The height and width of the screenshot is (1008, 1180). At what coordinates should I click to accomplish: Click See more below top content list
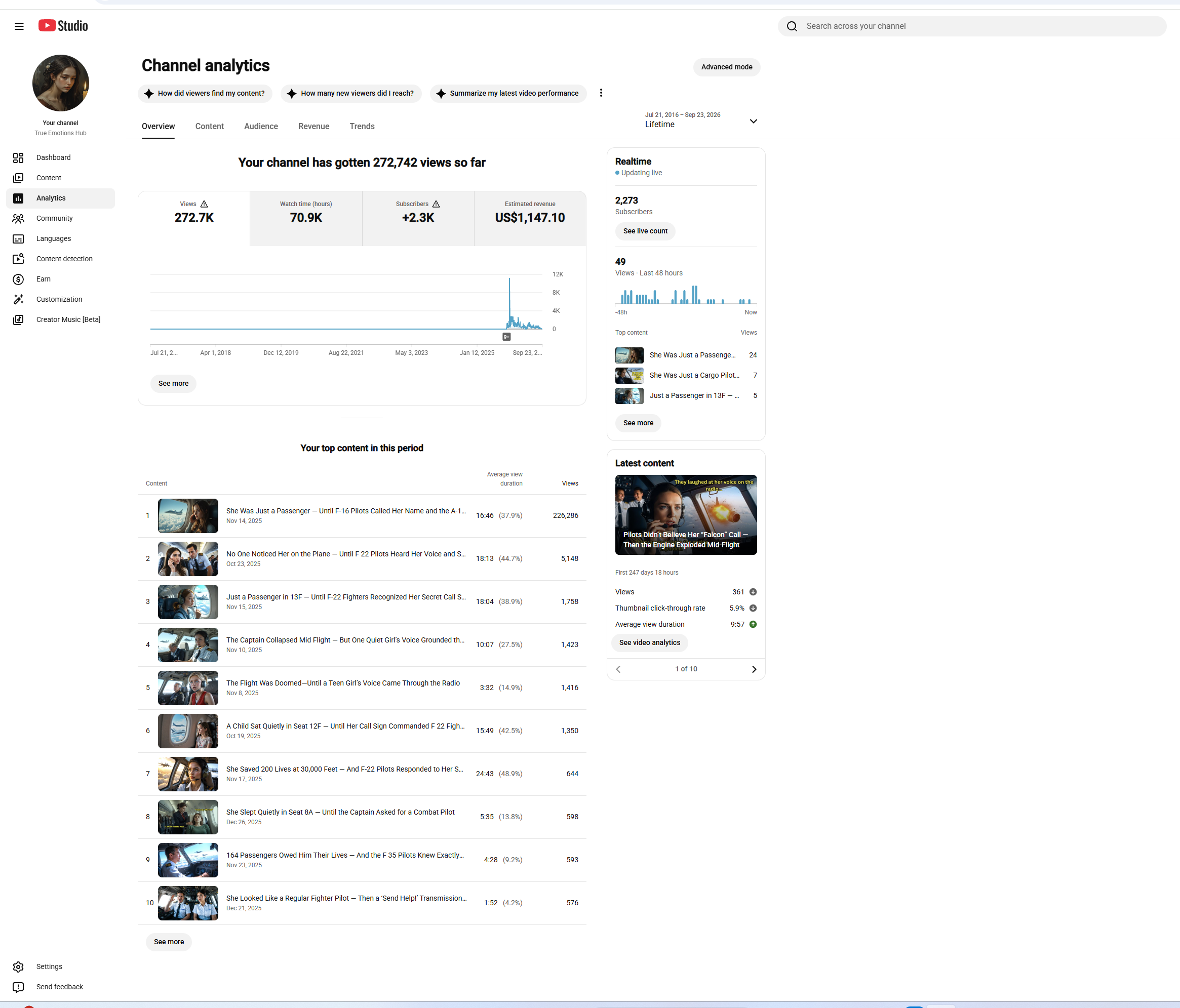click(169, 942)
